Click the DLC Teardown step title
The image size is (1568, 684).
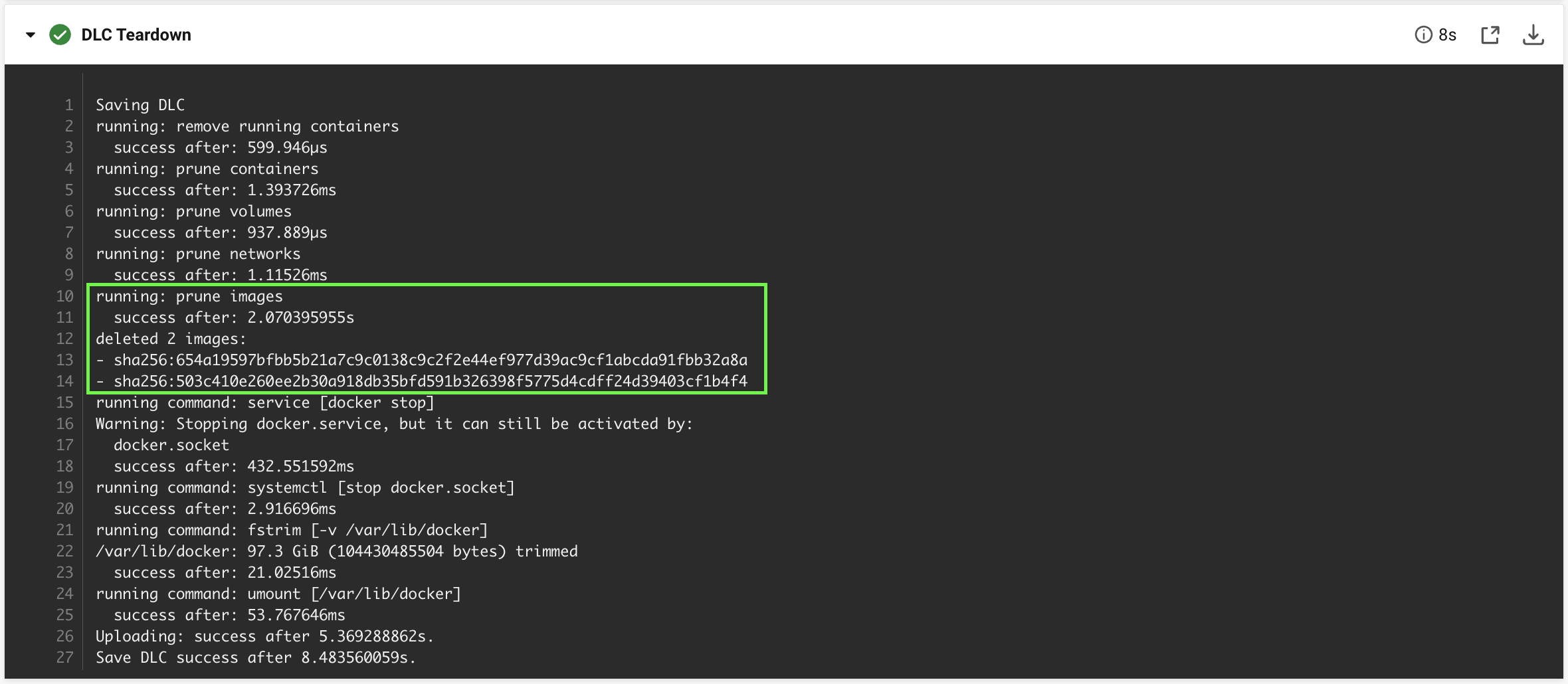pyautogui.click(x=136, y=35)
